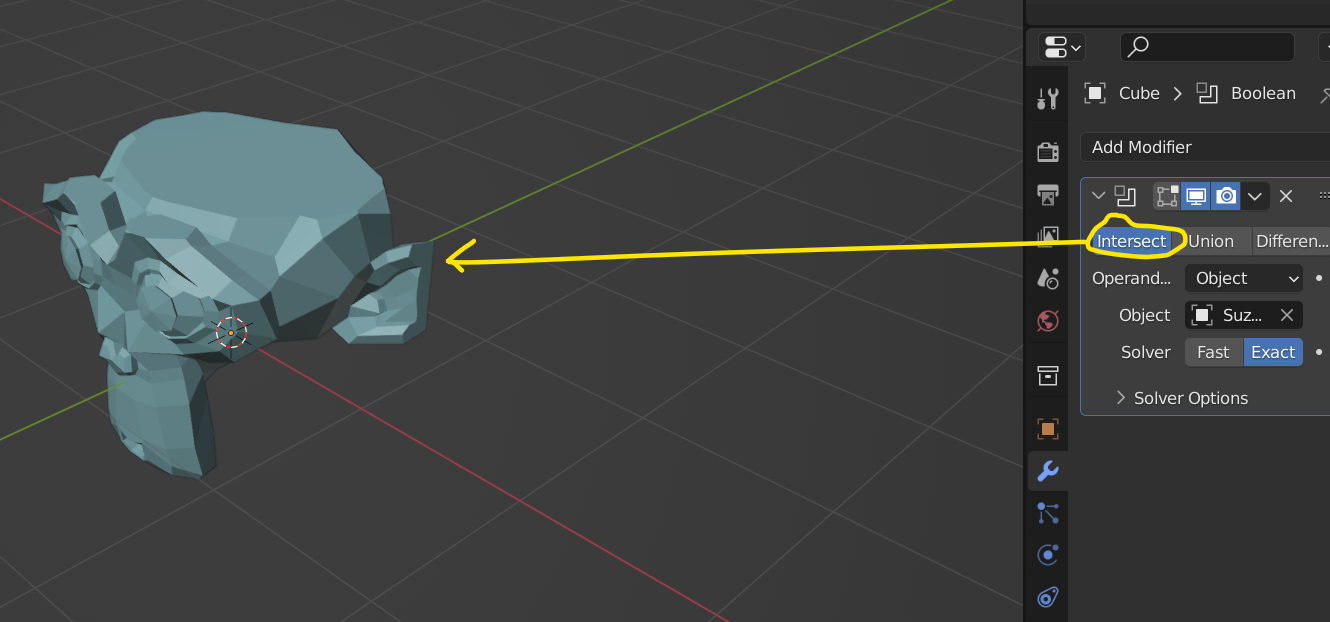Open the Collection properties tab

[1047, 375]
